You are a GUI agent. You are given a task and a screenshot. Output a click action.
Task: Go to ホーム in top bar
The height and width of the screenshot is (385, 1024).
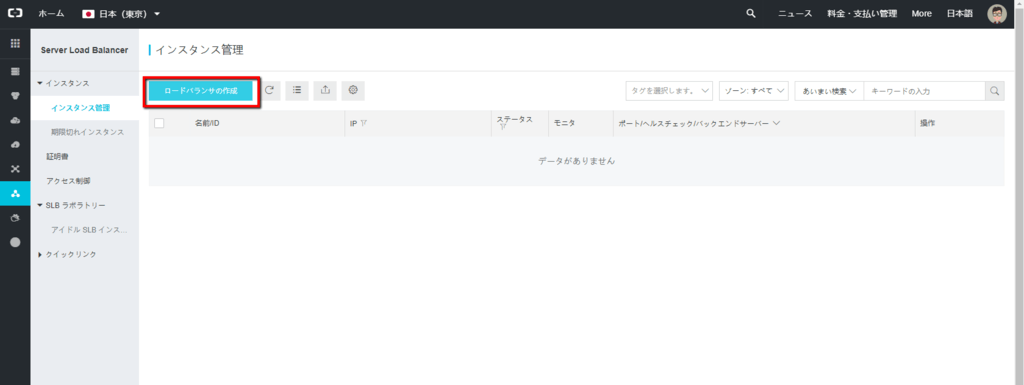(52, 13)
